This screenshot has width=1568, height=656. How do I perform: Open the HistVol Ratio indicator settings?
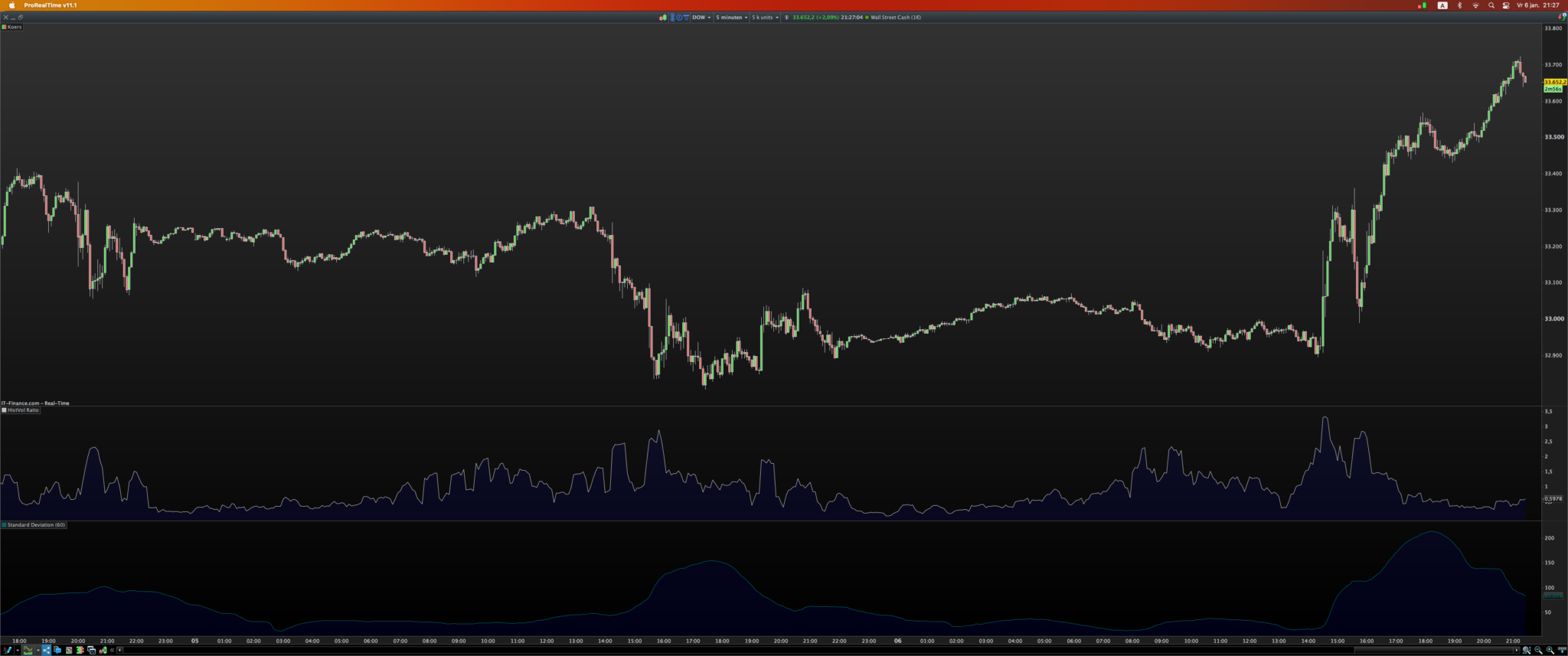coord(21,410)
